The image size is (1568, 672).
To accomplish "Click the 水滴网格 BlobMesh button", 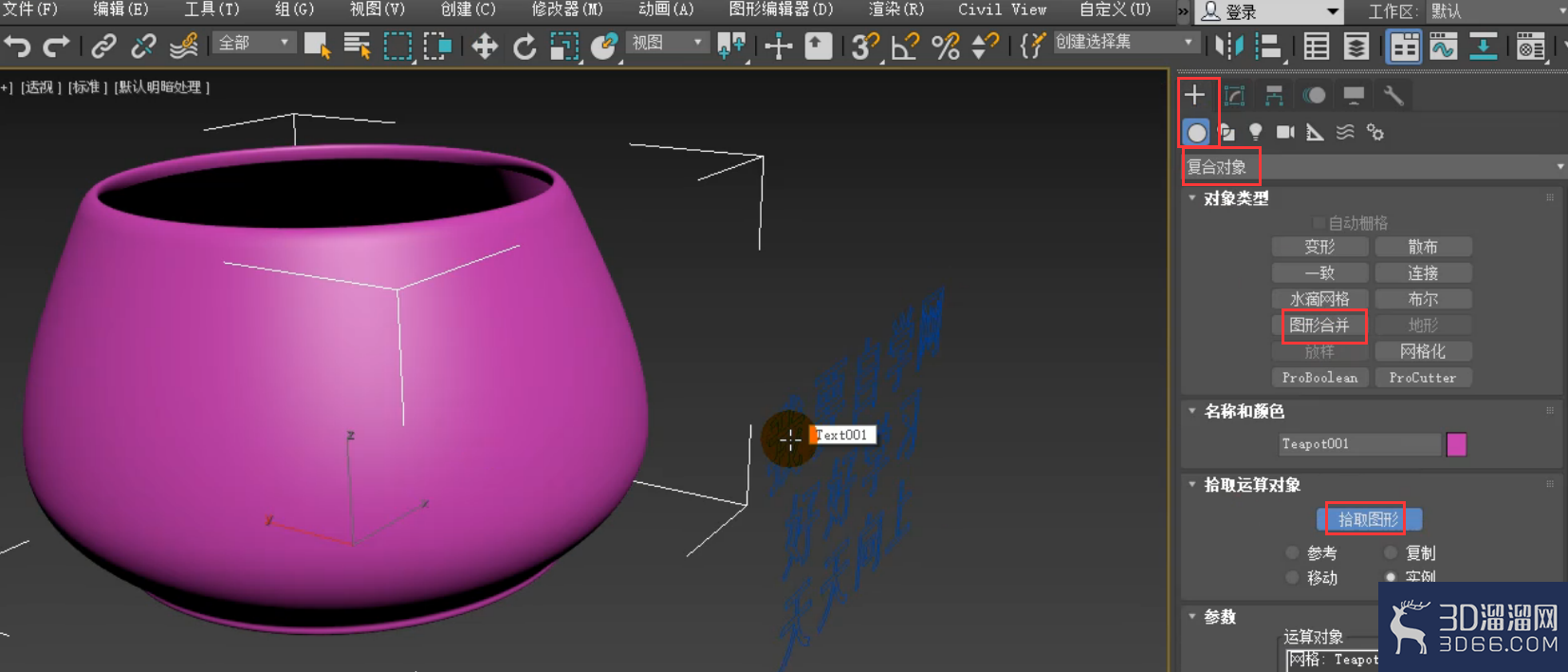I will point(1319,299).
